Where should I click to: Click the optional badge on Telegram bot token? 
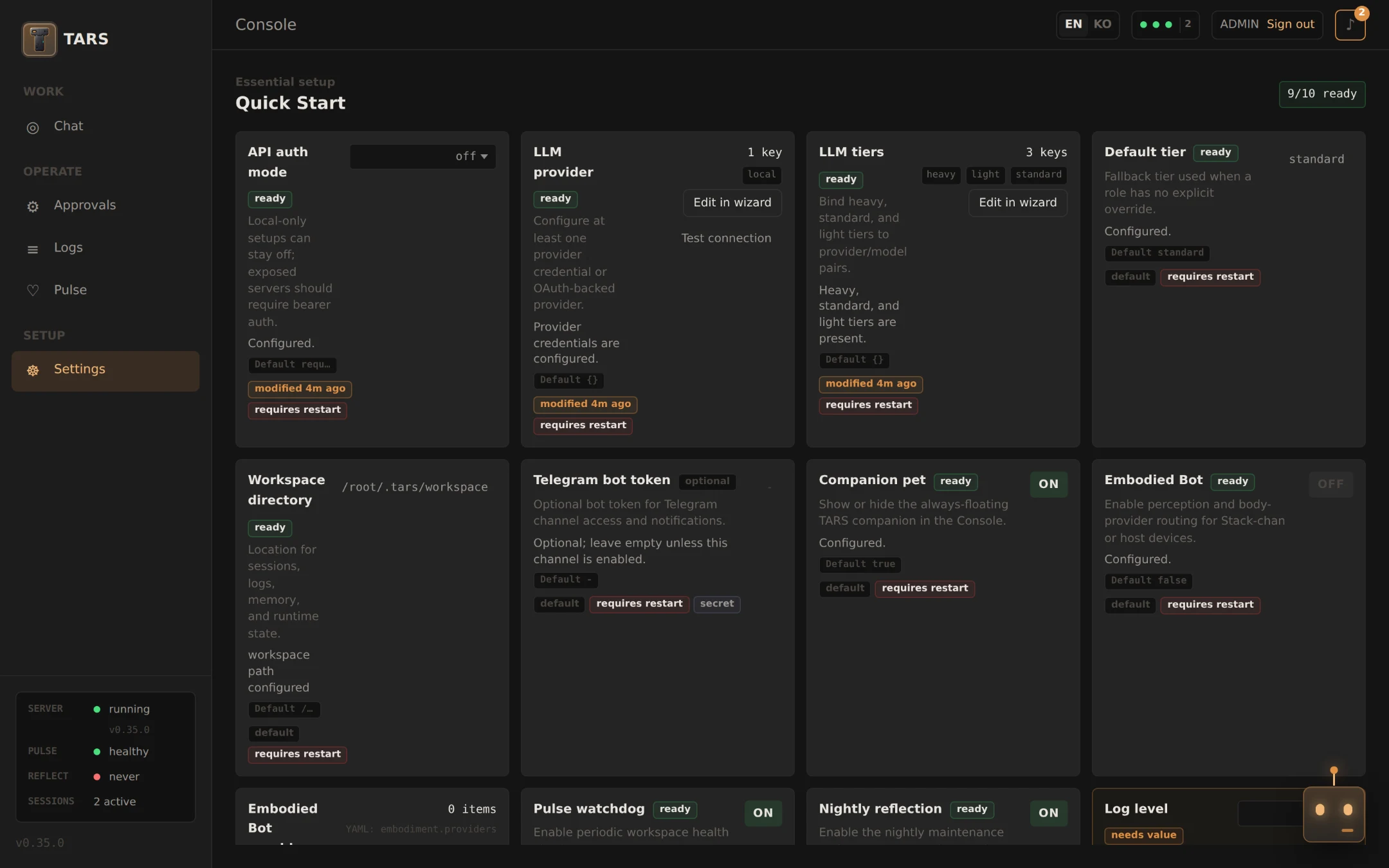click(707, 482)
